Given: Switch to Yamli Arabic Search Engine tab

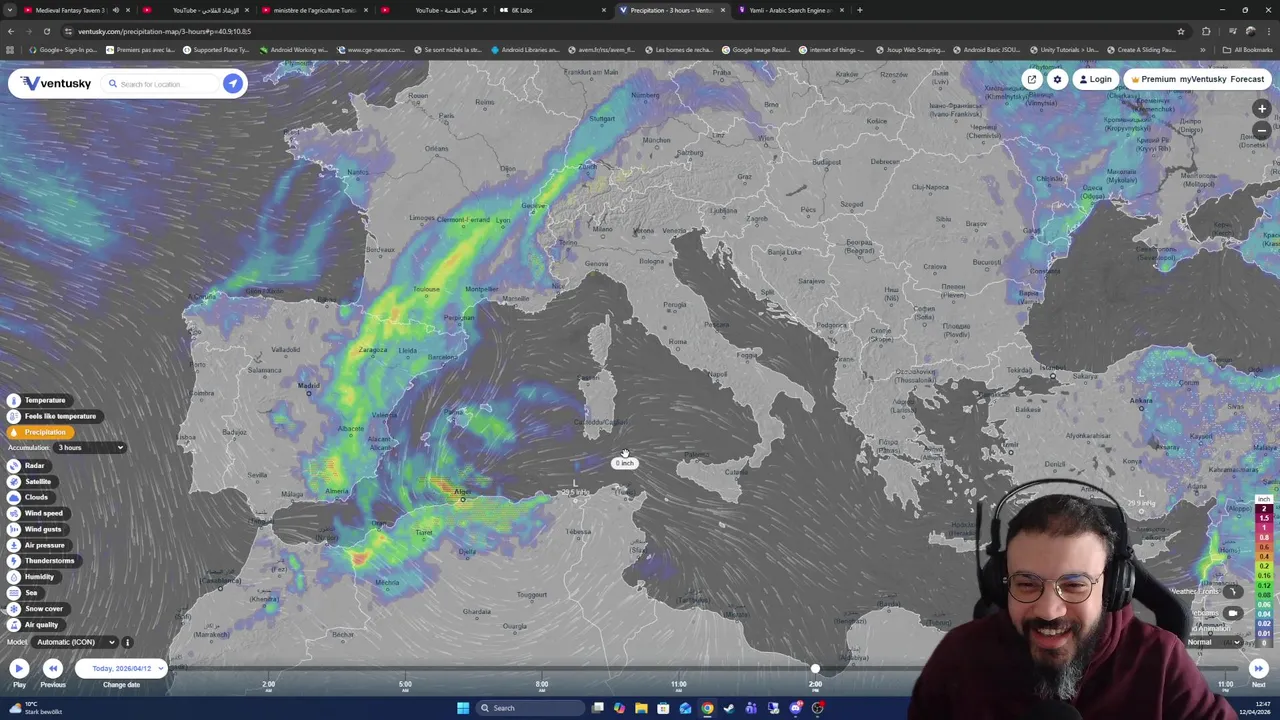Looking at the screenshot, I should click(790, 10).
